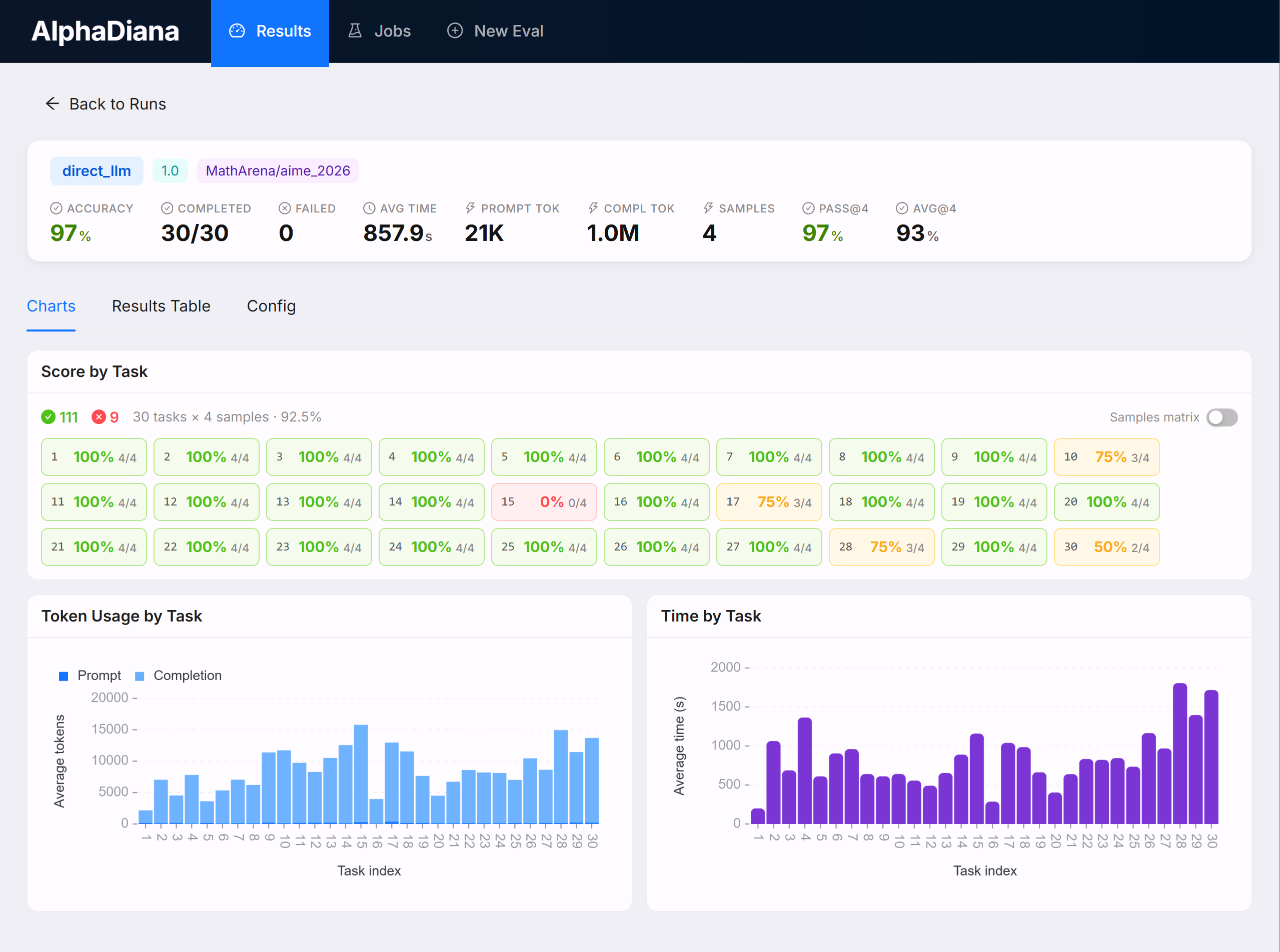
Task: Click the Samples lightning icon
Action: click(x=709, y=208)
